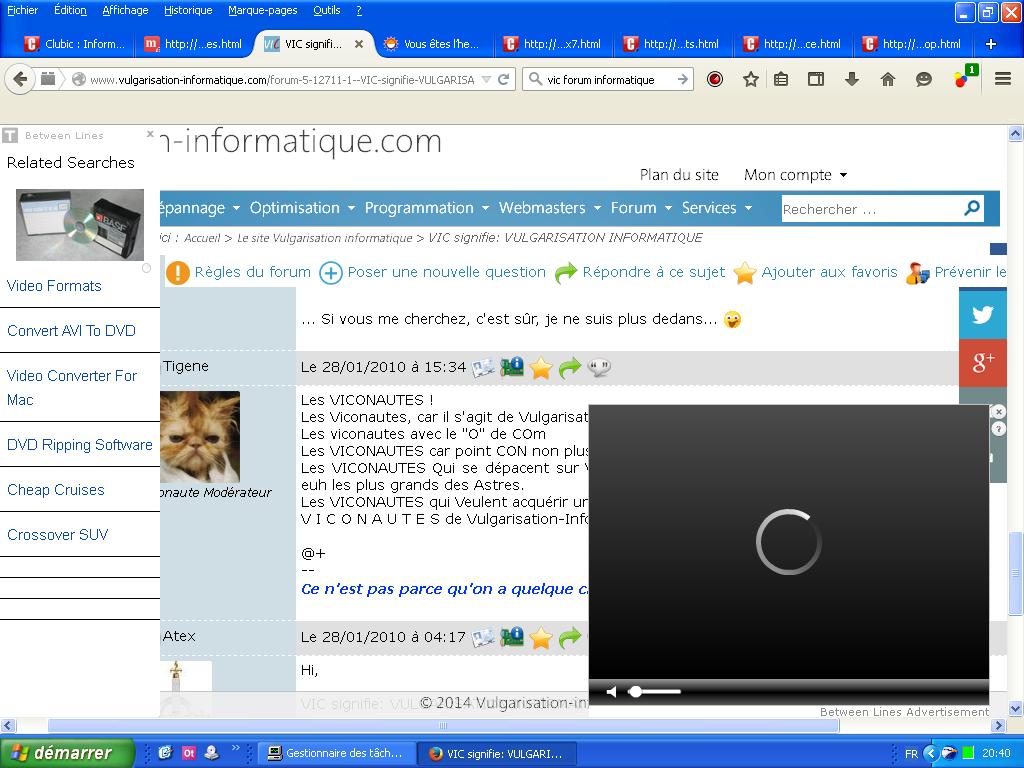This screenshot has width=1024, height=768.
Task: Click the search magnifier in Rechercher box
Action: click(x=971, y=208)
